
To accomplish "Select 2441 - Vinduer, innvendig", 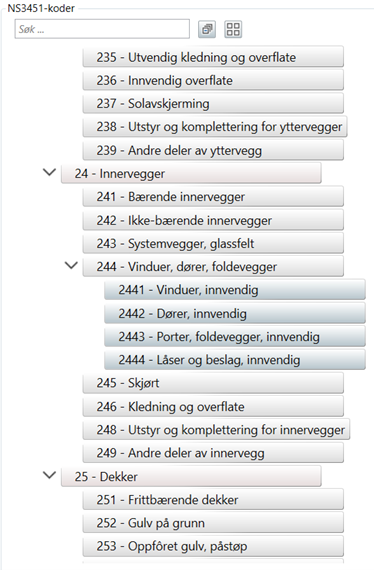I will [235, 290].
